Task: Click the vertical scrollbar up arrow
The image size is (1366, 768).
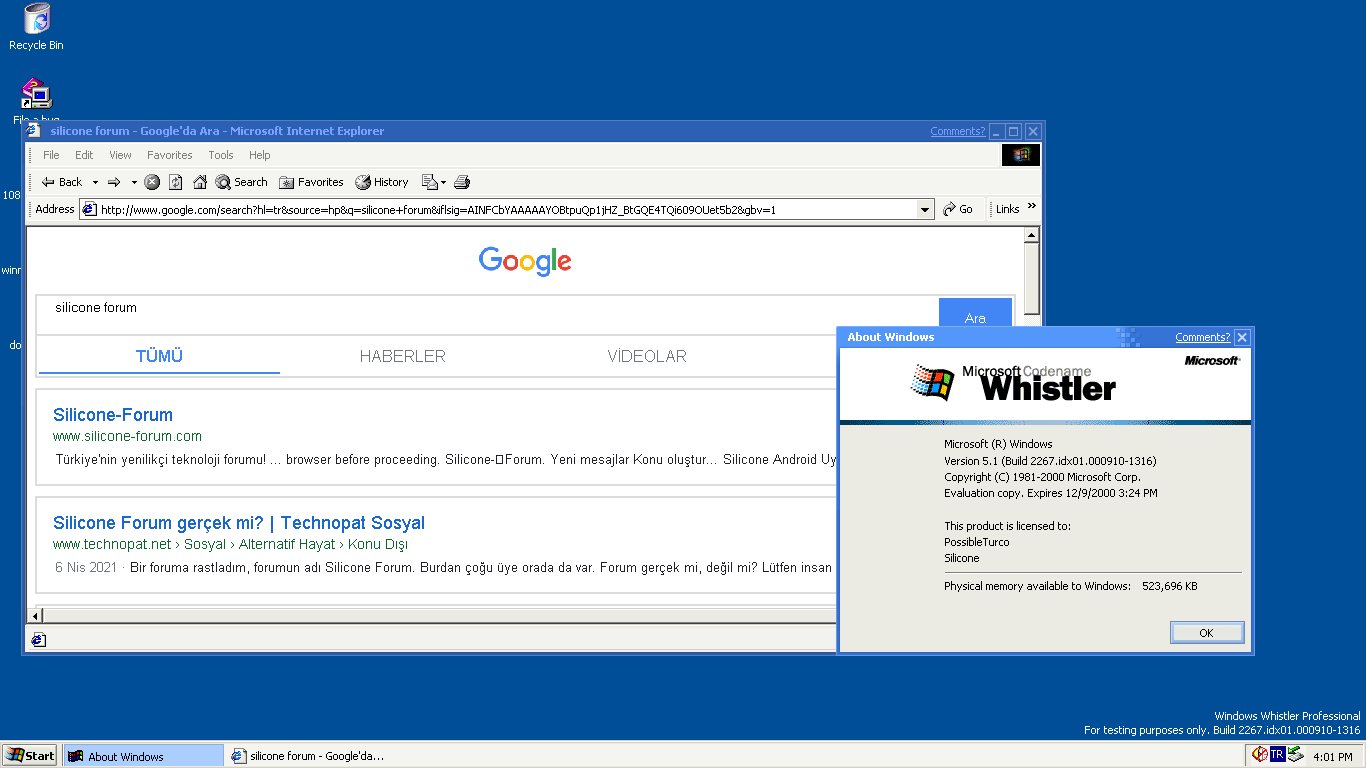Action: [1032, 236]
